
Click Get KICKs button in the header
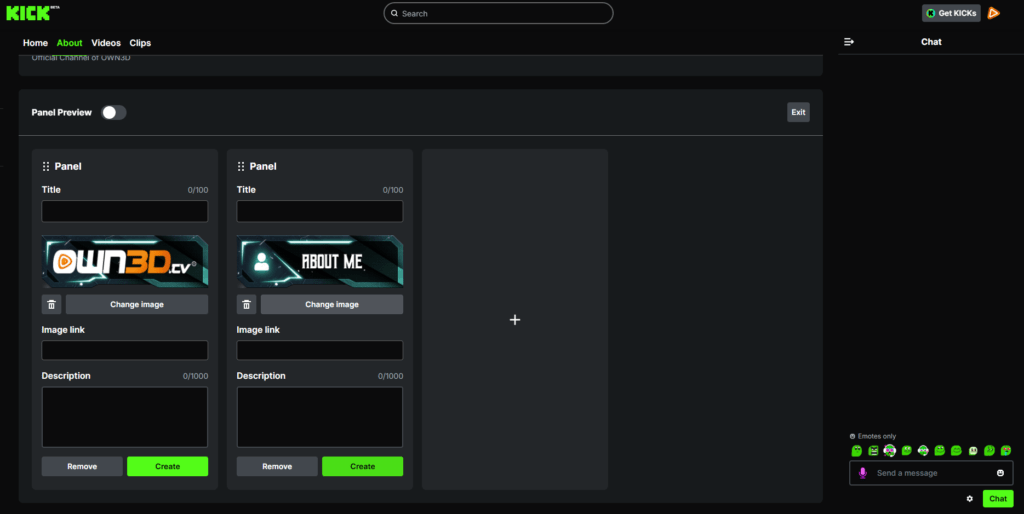[951, 13]
